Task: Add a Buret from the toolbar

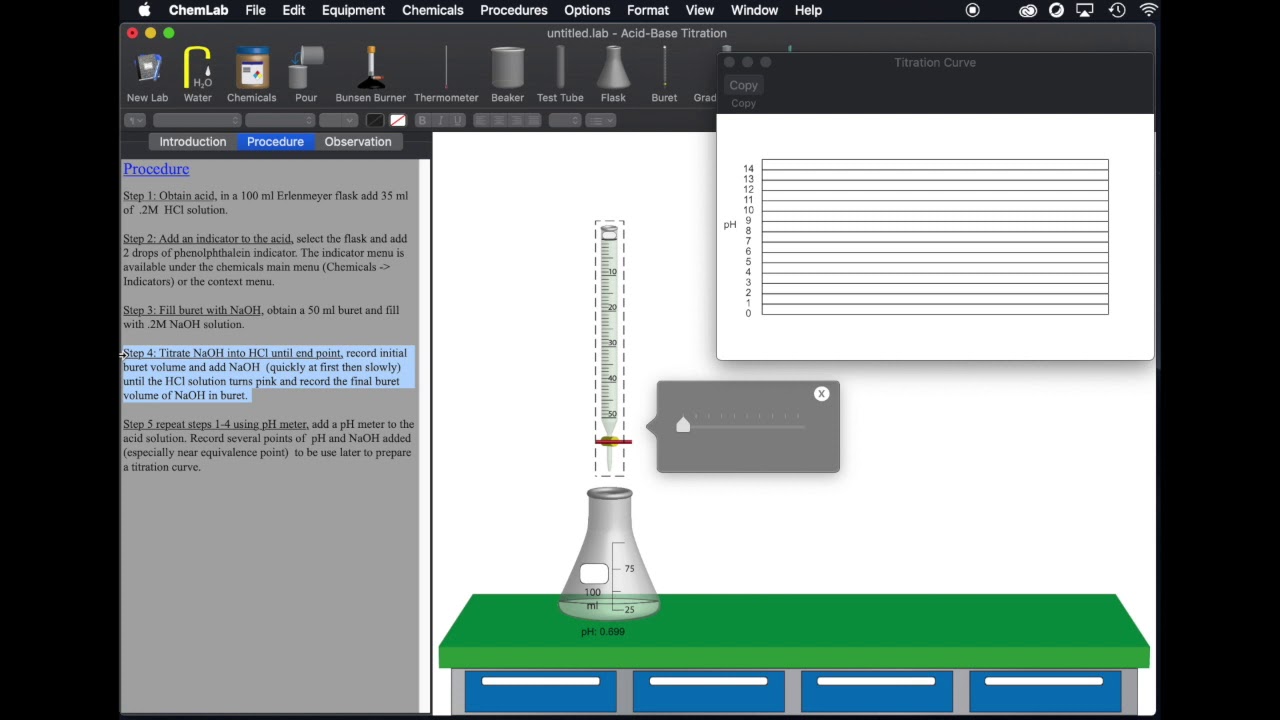Action: pyautogui.click(x=664, y=75)
